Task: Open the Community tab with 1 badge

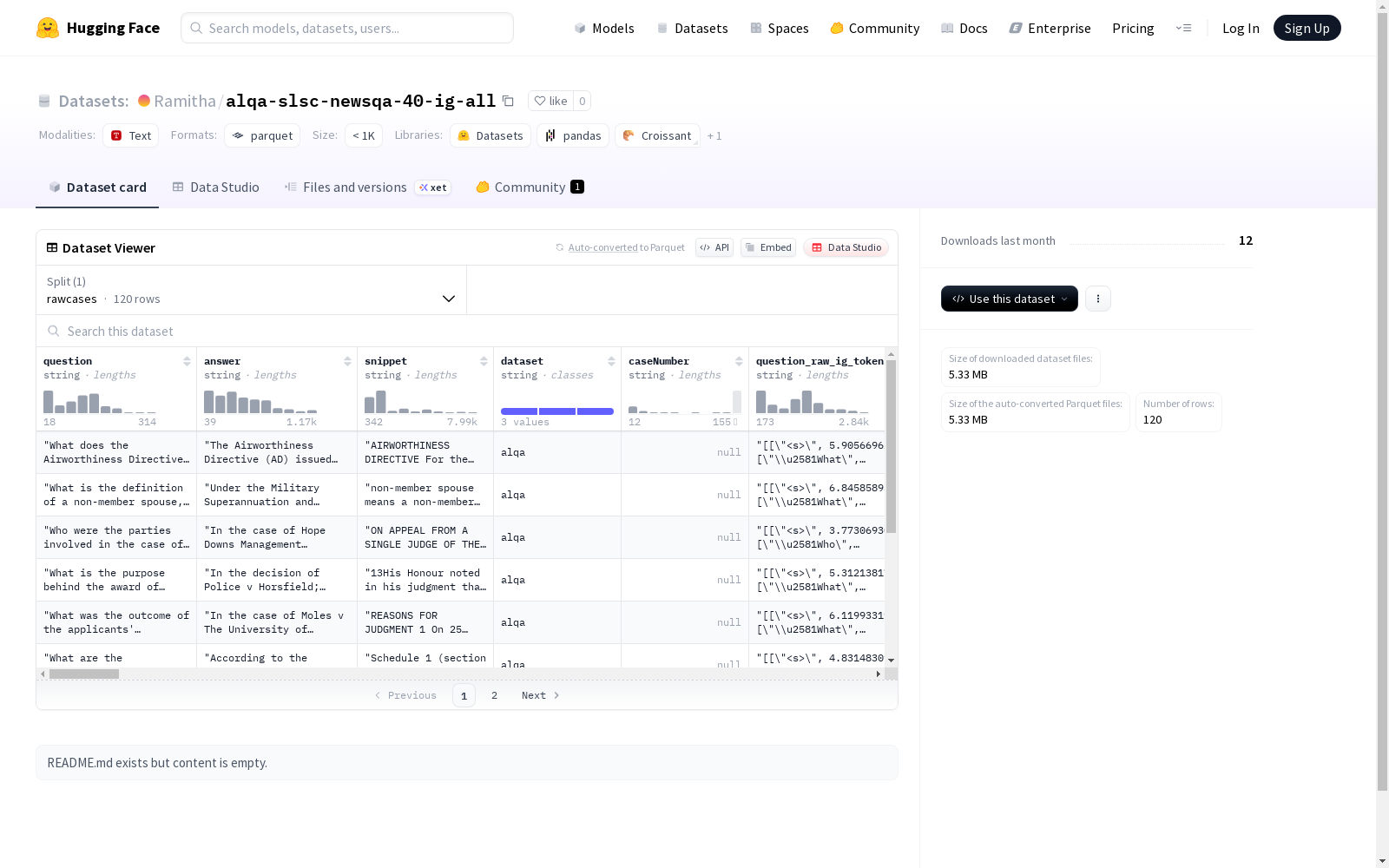Action: pyautogui.click(x=530, y=187)
